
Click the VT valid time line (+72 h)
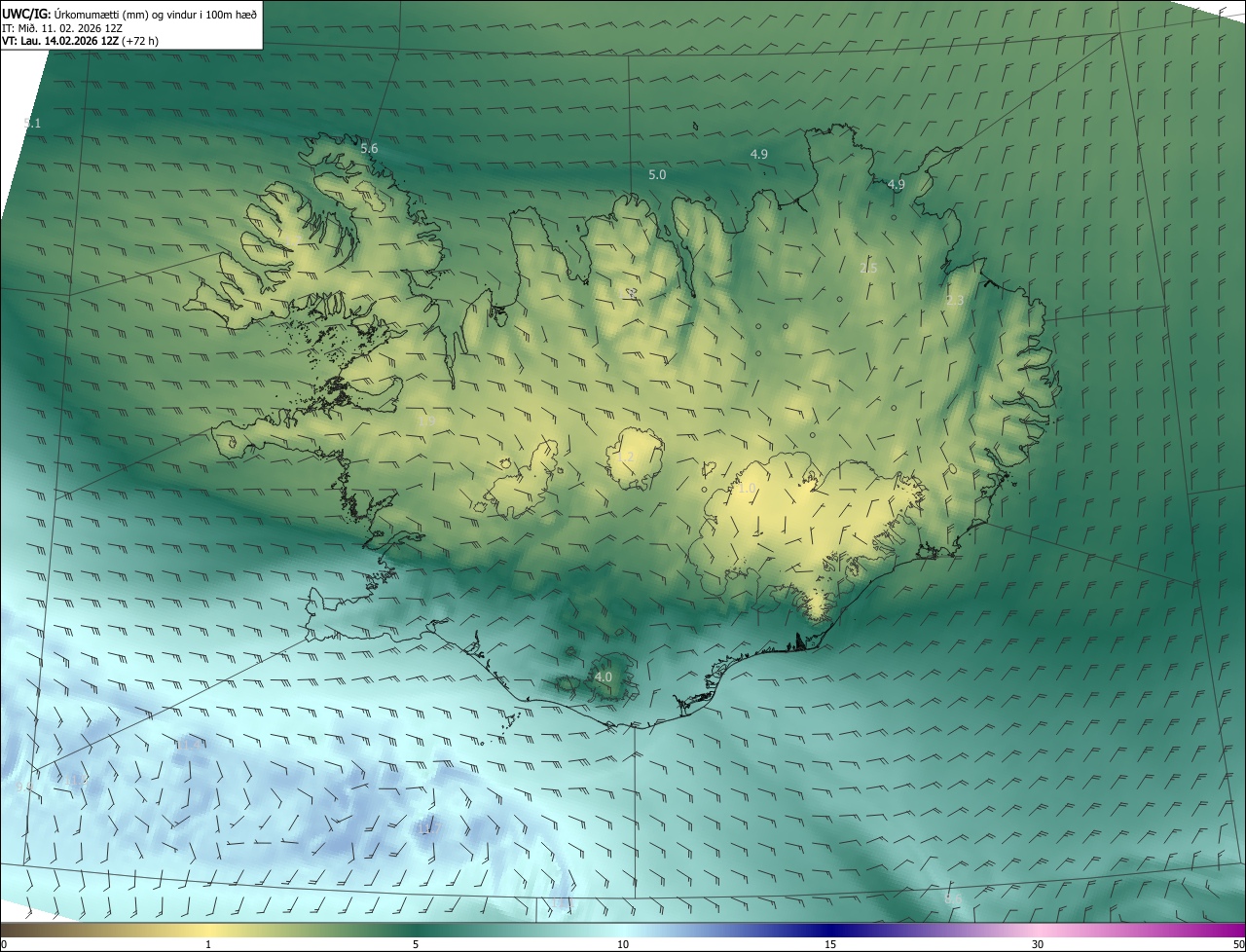click(80, 41)
